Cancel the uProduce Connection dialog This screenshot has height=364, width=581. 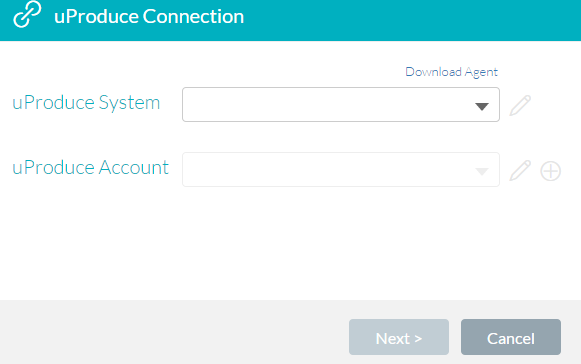[x=511, y=337]
